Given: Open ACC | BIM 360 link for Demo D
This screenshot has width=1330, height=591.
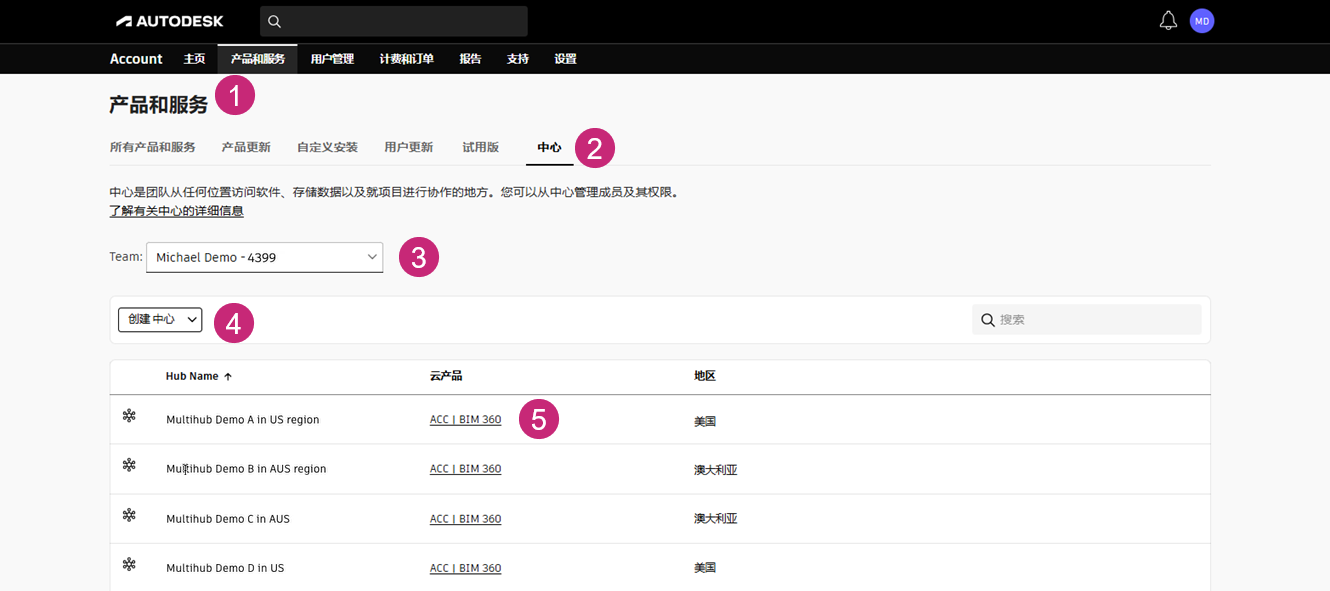Looking at the screenshot, I should [465, 567].
